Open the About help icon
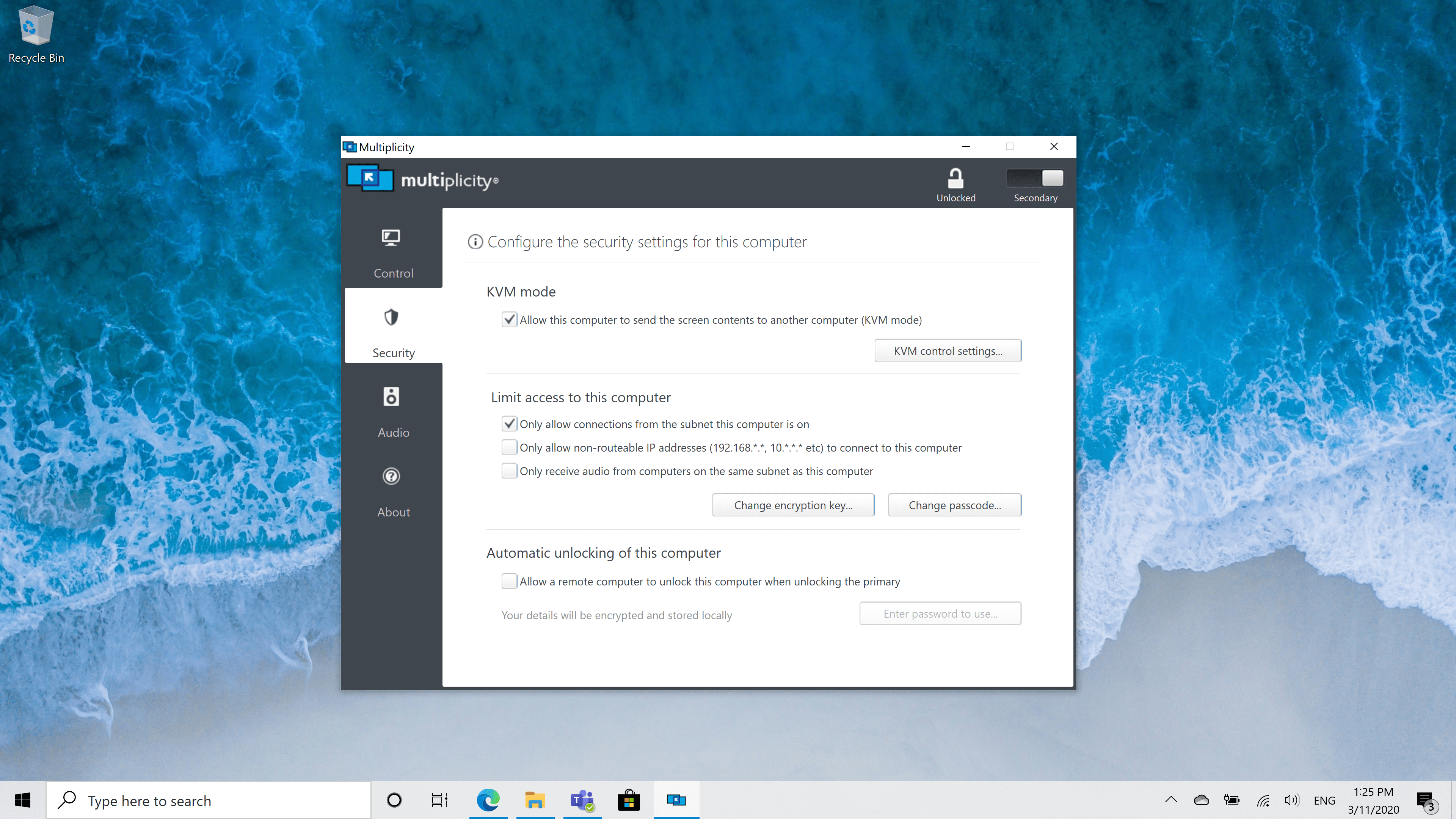 pos(391,477)
